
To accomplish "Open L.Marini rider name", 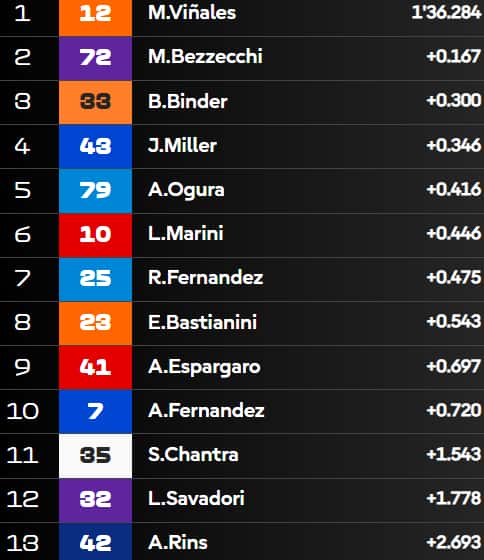I will [185, 234].
